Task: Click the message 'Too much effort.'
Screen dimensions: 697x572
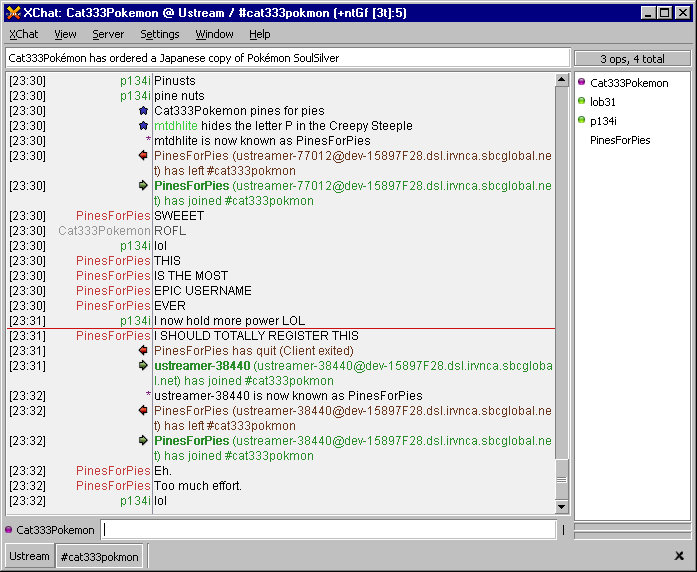Action: (x=198, y=486)
